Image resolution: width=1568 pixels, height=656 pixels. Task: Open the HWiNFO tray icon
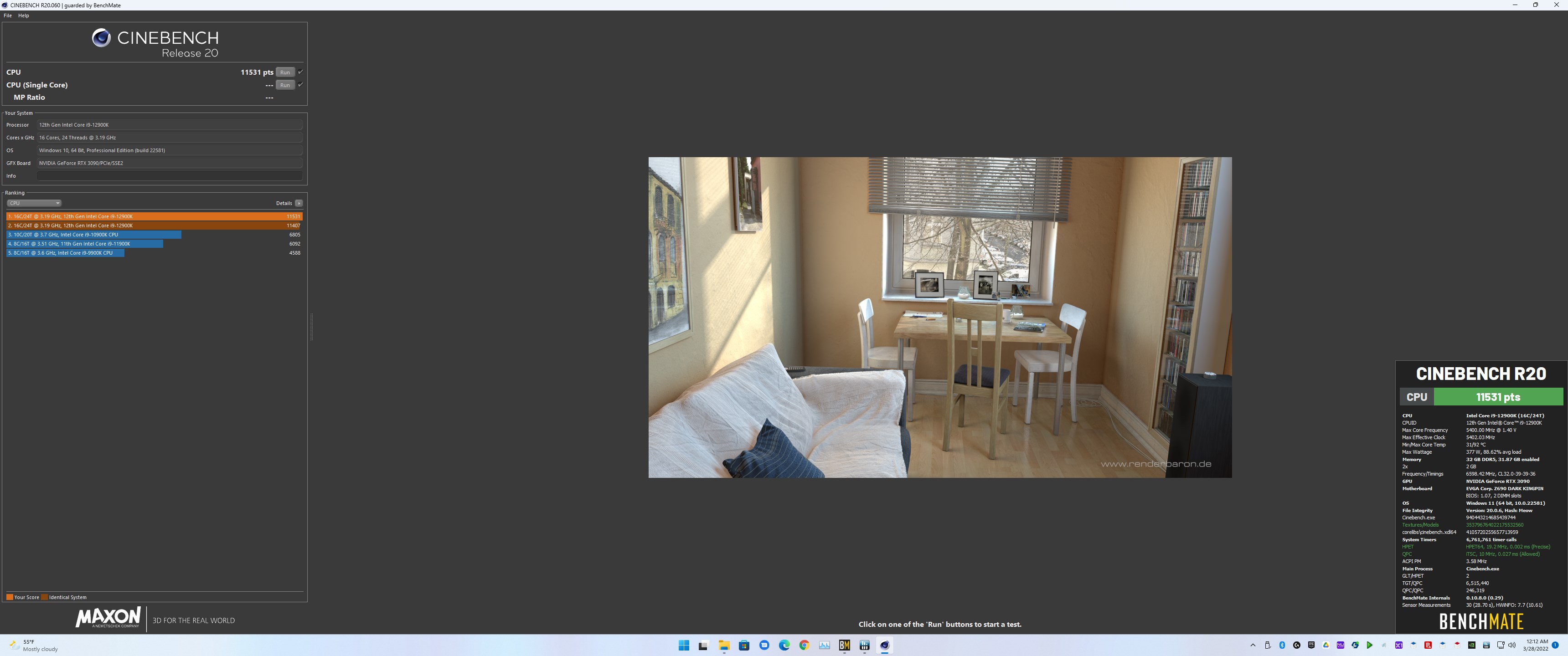1486,646
